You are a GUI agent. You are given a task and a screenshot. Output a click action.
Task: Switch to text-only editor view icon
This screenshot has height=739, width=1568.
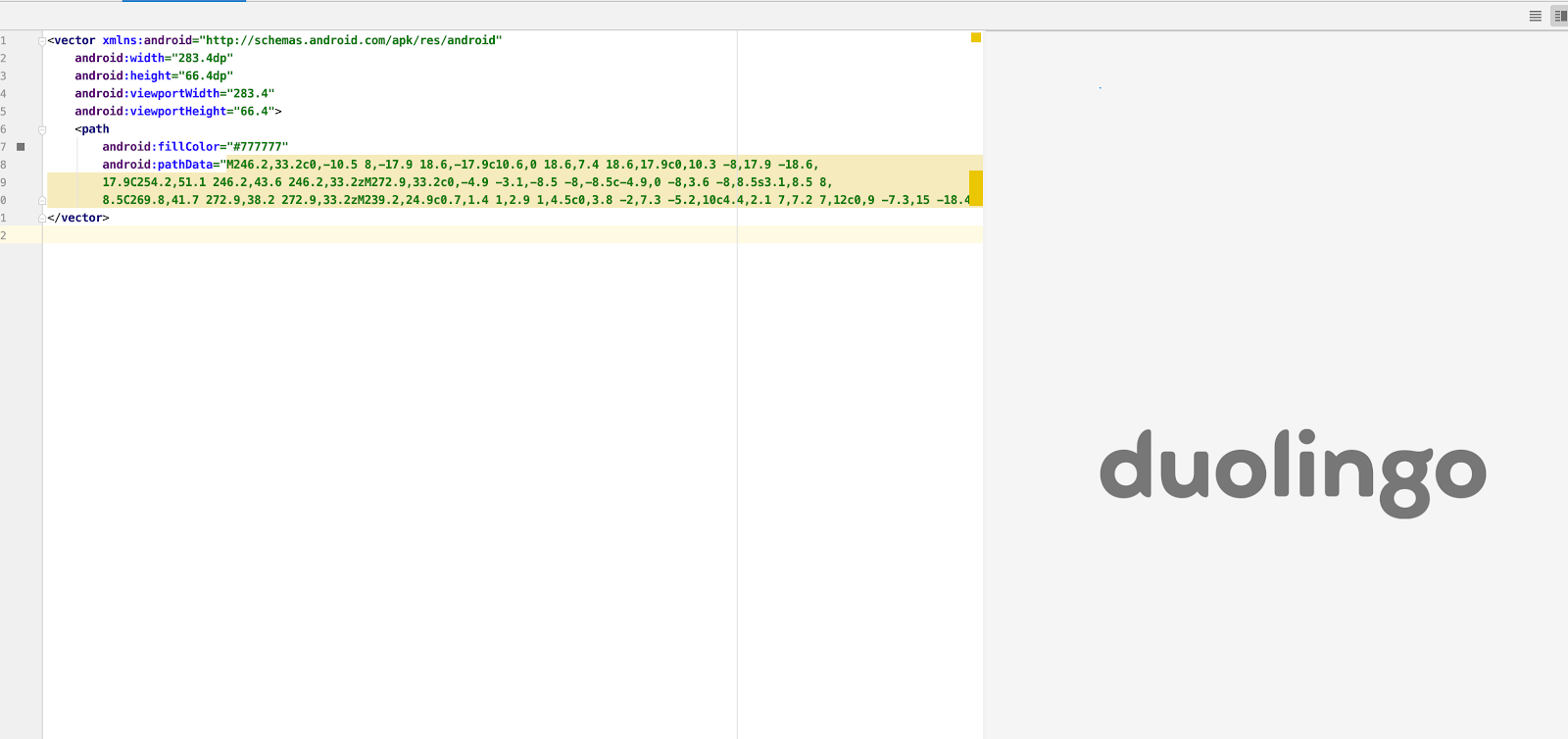(x=1536, y=16)
